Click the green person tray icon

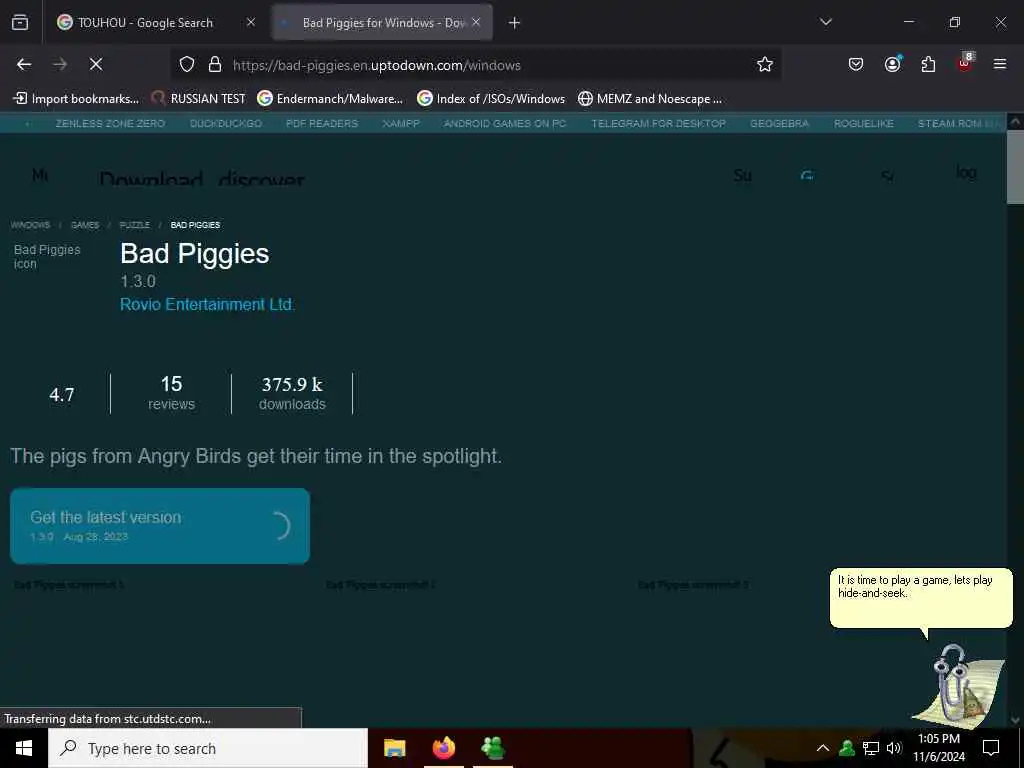(x=847, y=748)
